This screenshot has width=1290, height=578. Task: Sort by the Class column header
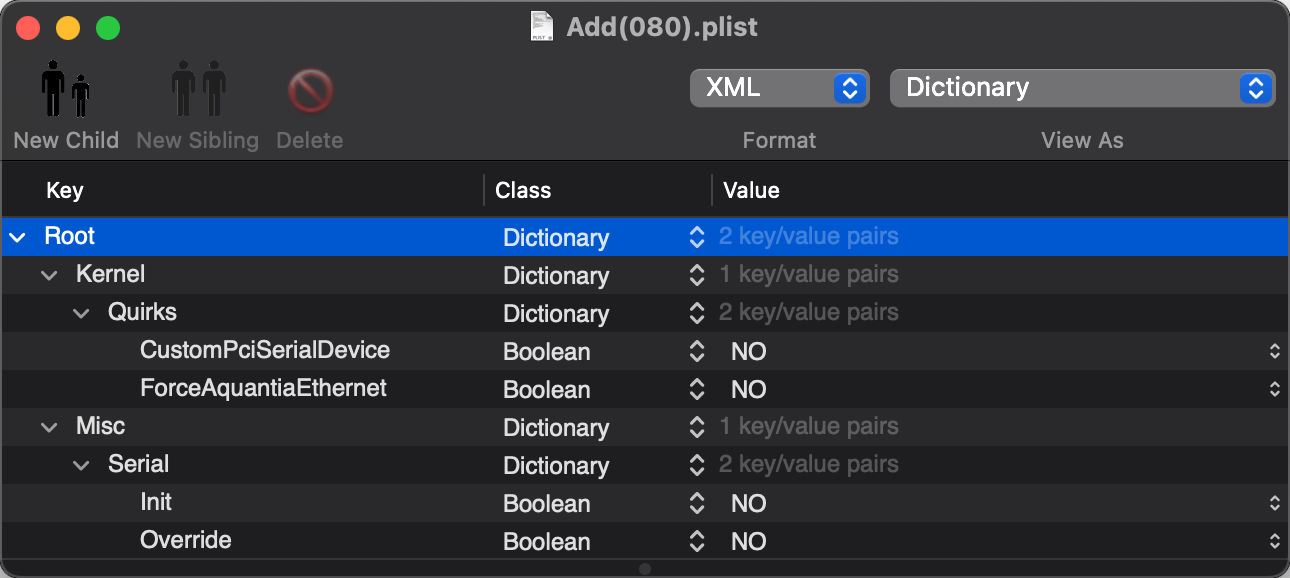tap(523, 190)
